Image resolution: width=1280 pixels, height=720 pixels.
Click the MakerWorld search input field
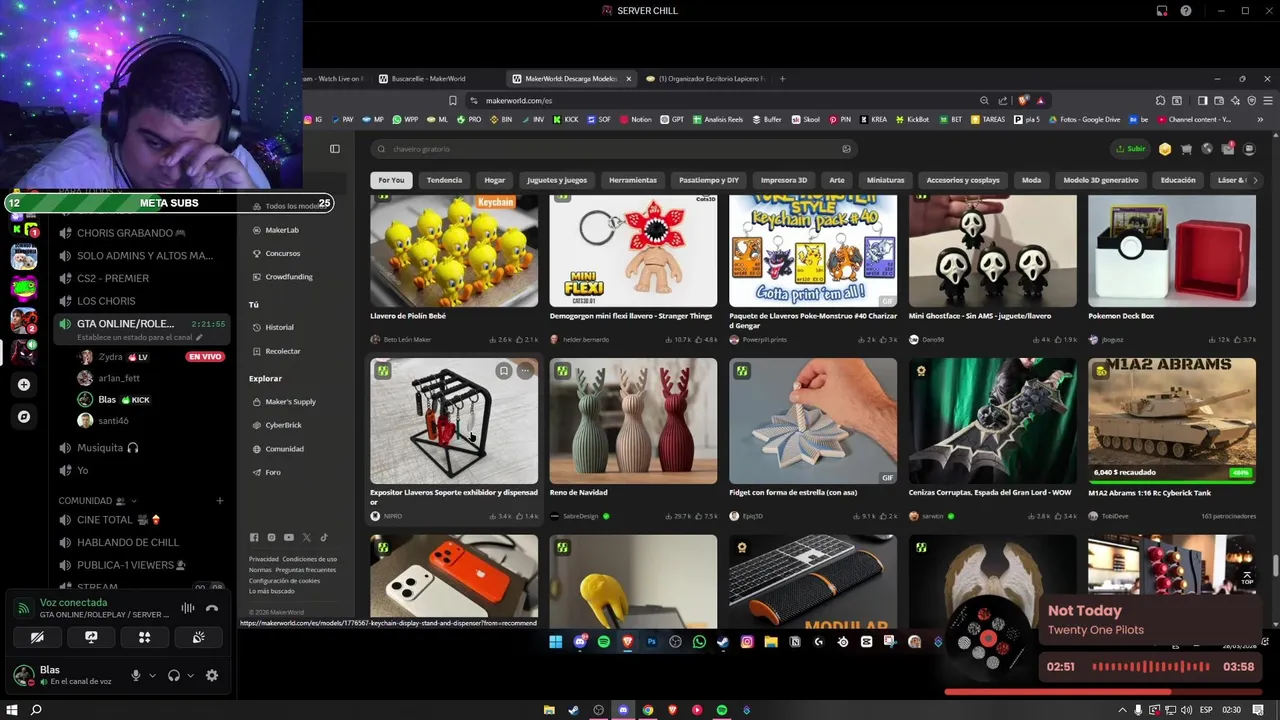pos(613,149)
